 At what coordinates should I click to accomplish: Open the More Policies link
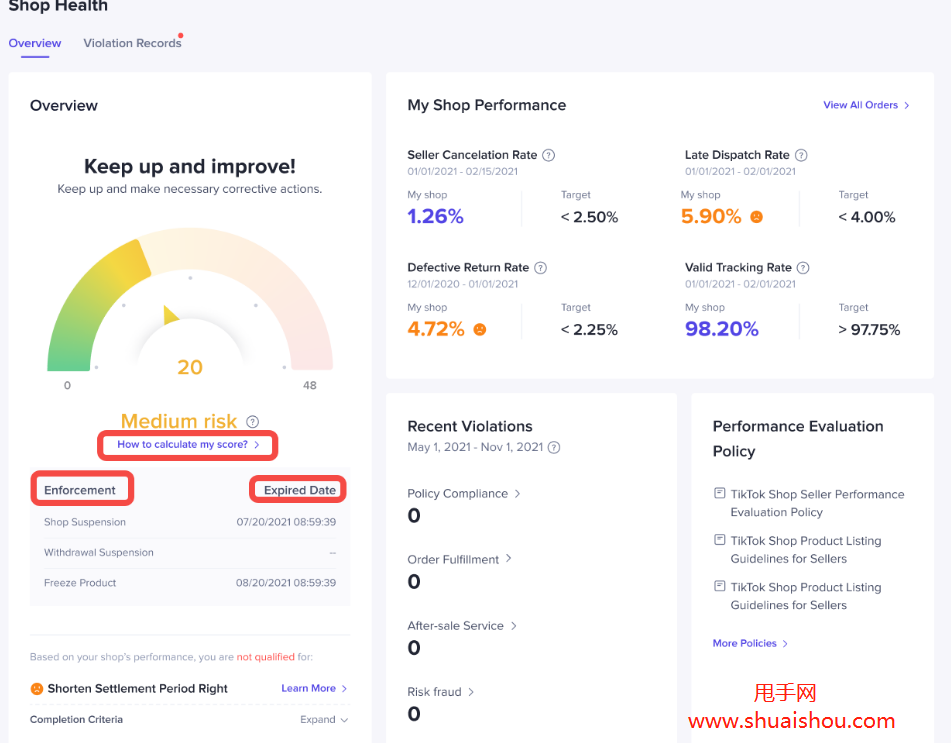point(750,644)
